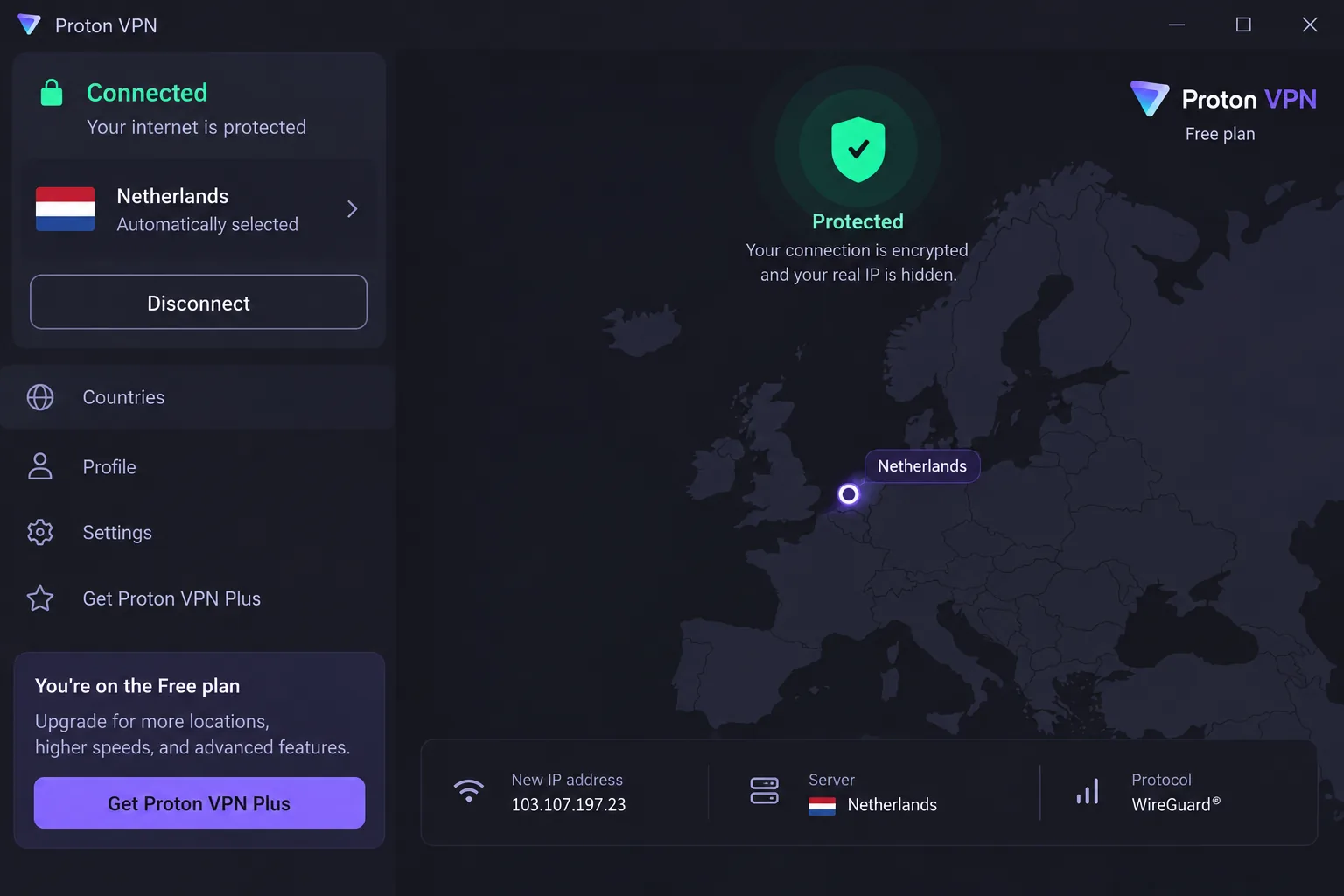
Task: Close the Proton VPN window
Action: [x=1310, y=24]
